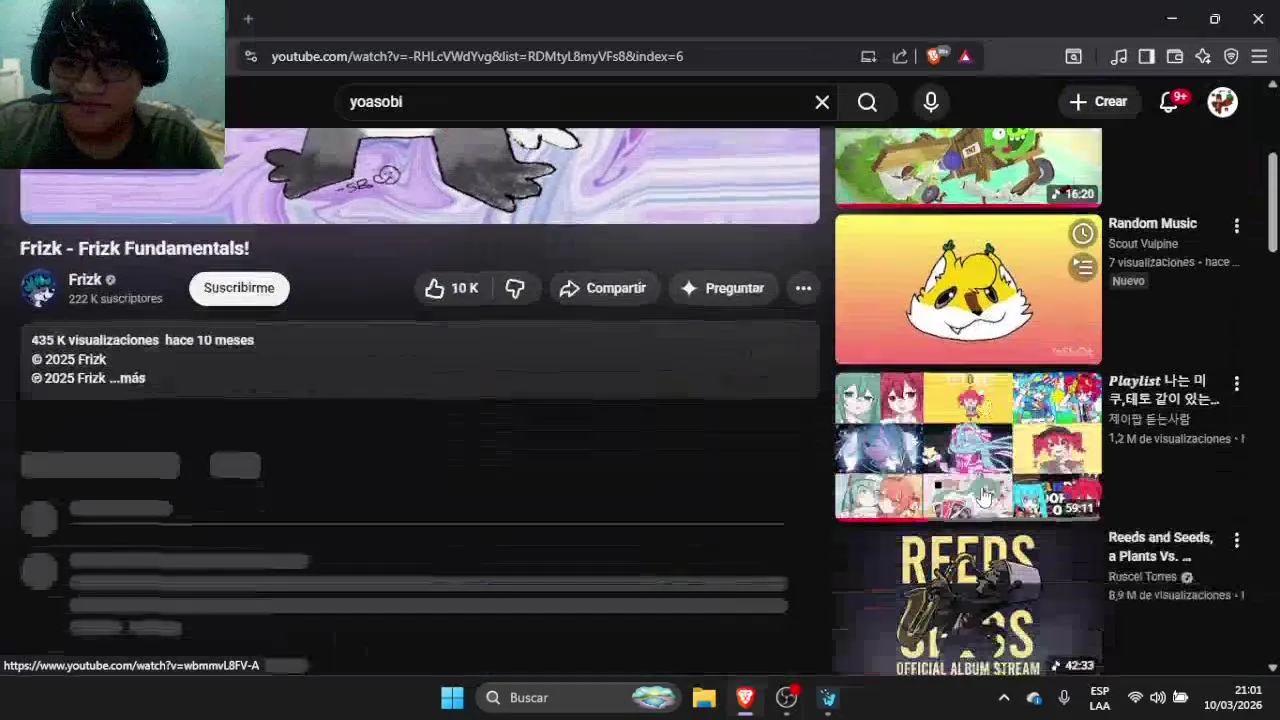1280x720 pixels.
Task: Open OBS Studio from the taskbar
Action: tap(787, 698)
